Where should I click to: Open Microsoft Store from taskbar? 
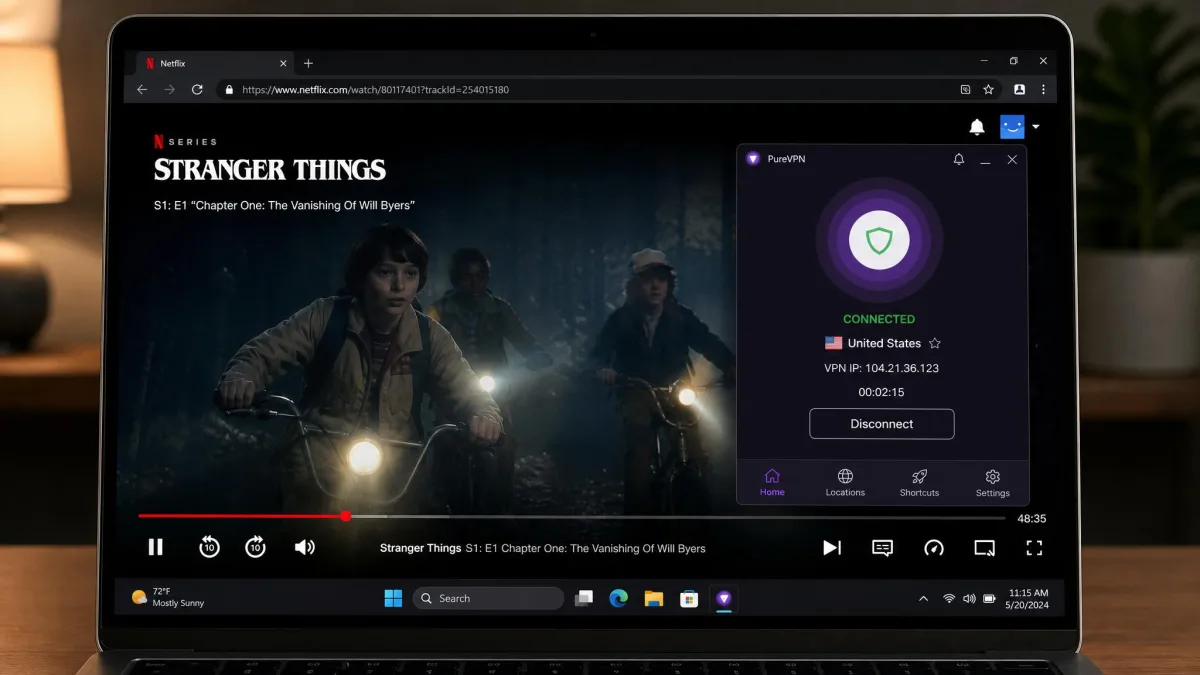689,598
